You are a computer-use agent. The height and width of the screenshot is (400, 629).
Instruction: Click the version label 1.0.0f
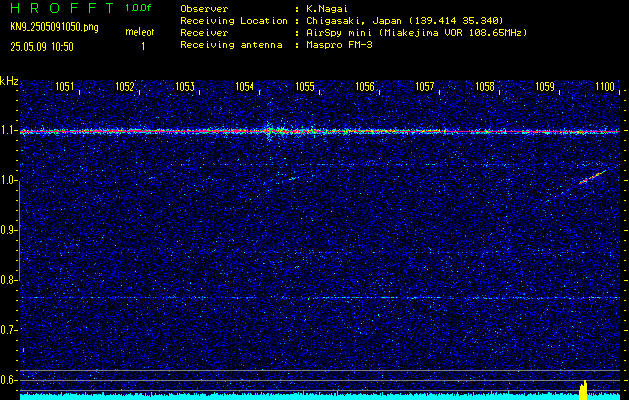pyautogui.click(x=138, y=8)
